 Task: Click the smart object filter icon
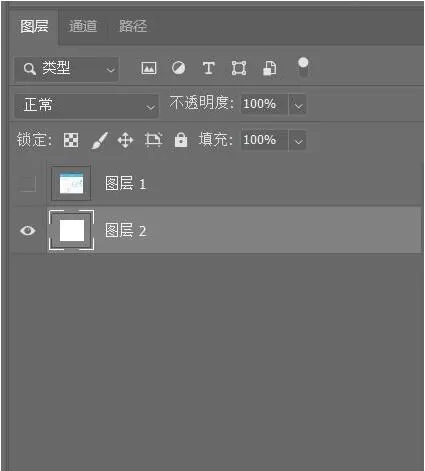(269, 68)
